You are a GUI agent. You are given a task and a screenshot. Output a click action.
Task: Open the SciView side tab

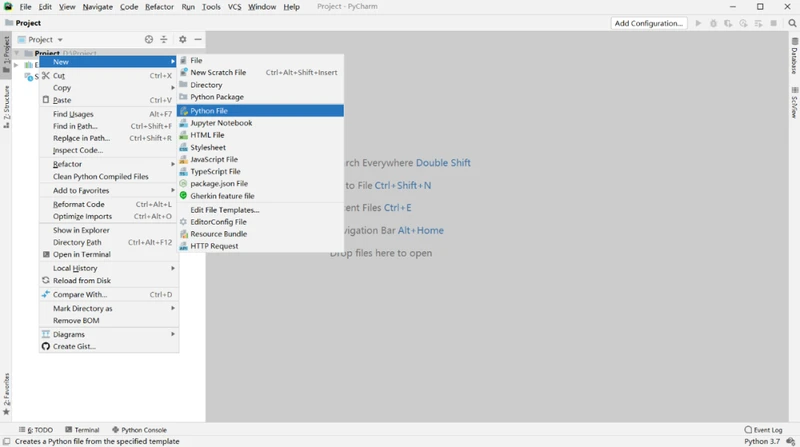click(794, 103)
